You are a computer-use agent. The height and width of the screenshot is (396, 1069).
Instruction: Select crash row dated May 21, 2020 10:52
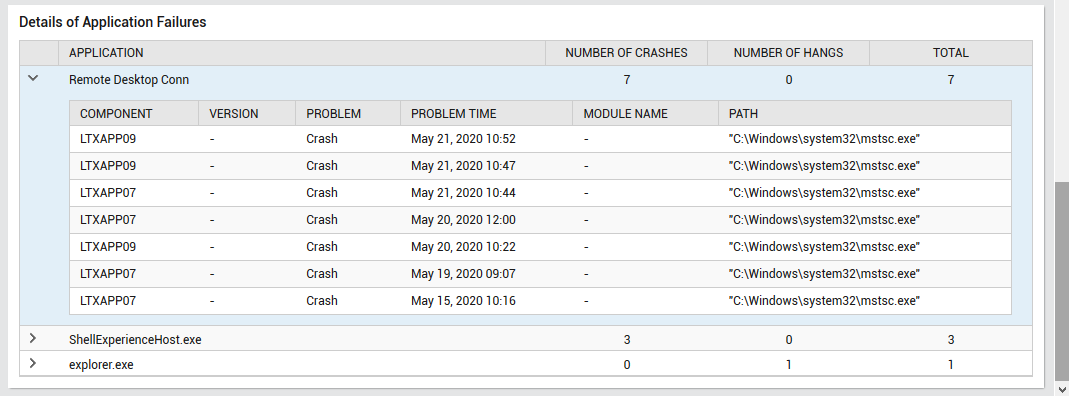tap(540, 139)
